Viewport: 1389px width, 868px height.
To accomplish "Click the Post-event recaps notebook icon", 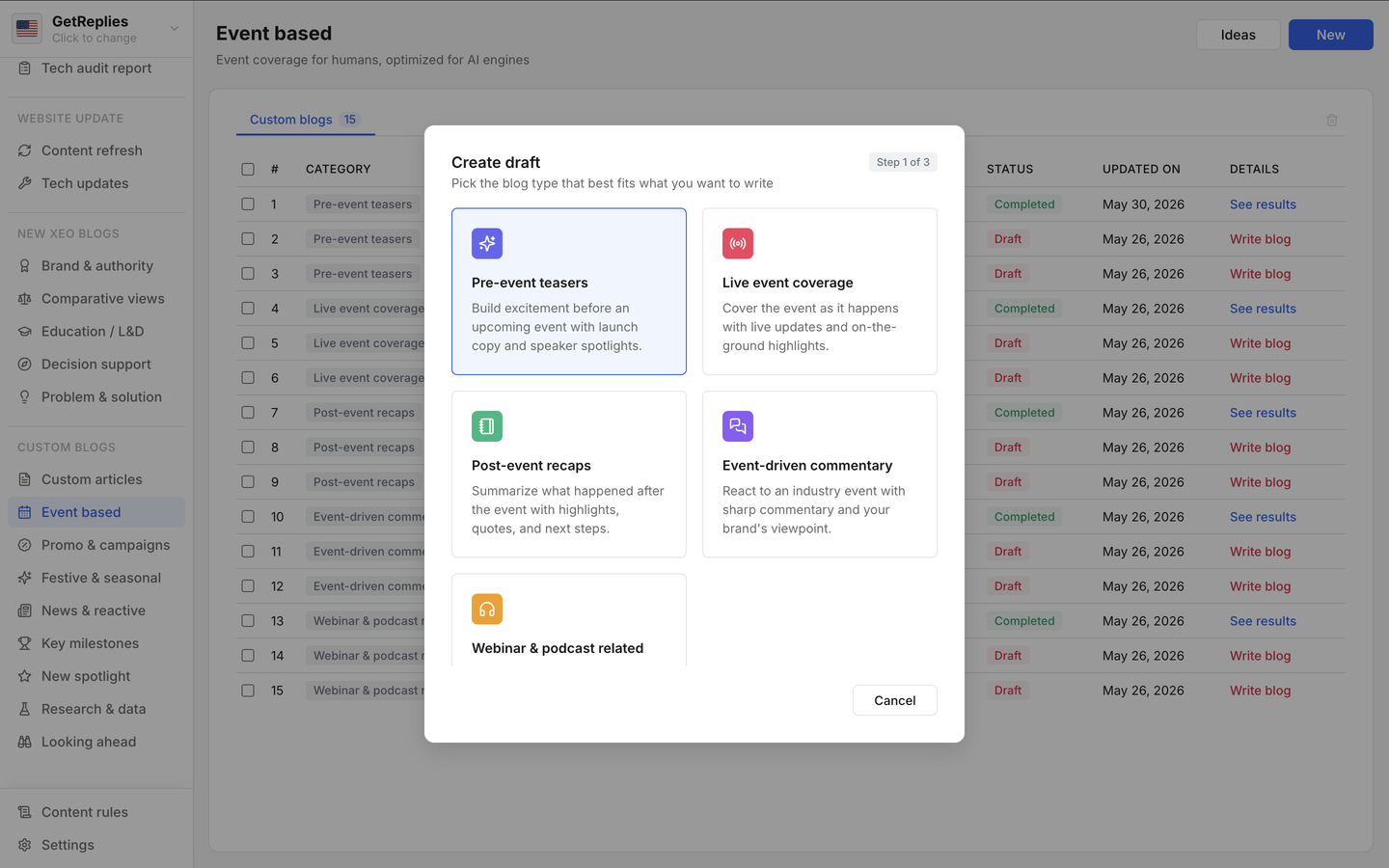I will [x=487, y=426].
